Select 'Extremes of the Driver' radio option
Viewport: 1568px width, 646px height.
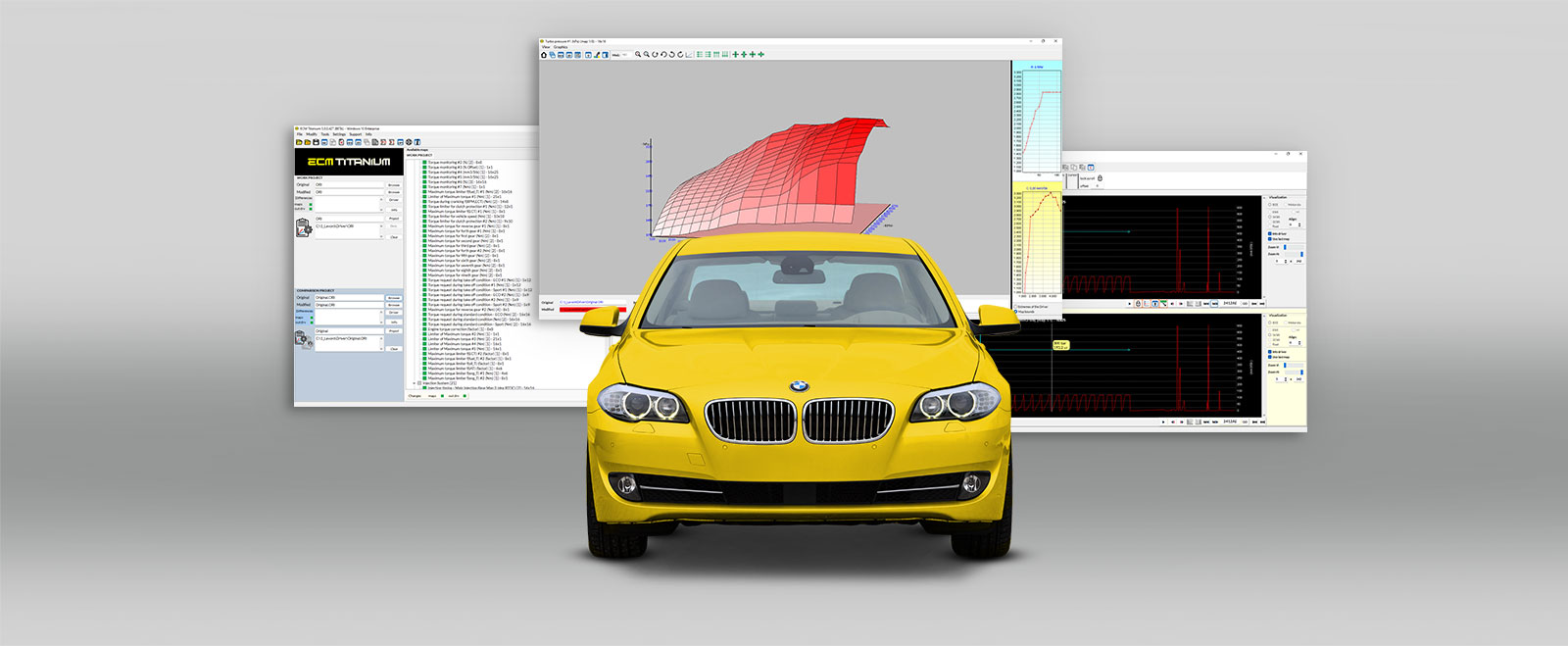click(x=1017, y=307)
